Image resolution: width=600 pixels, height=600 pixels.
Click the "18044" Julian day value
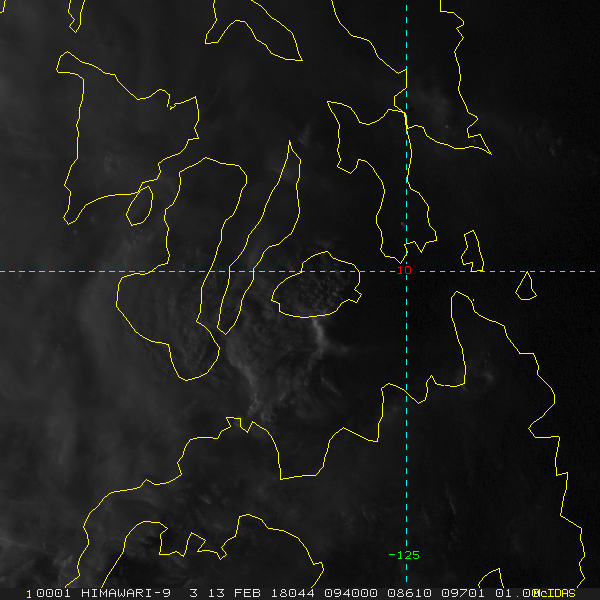[x=292, y=593]
